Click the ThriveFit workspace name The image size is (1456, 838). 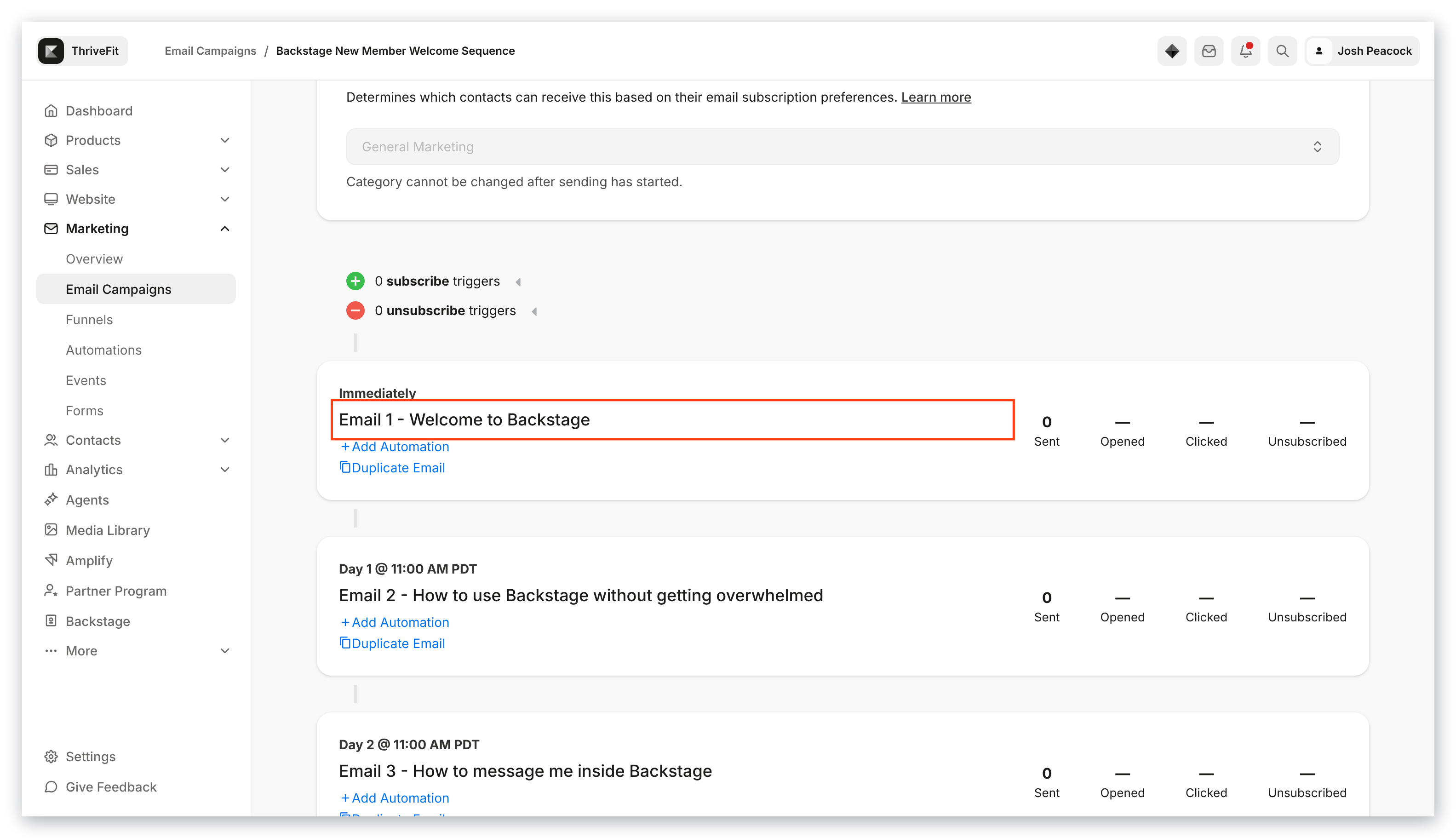[95, 51]
